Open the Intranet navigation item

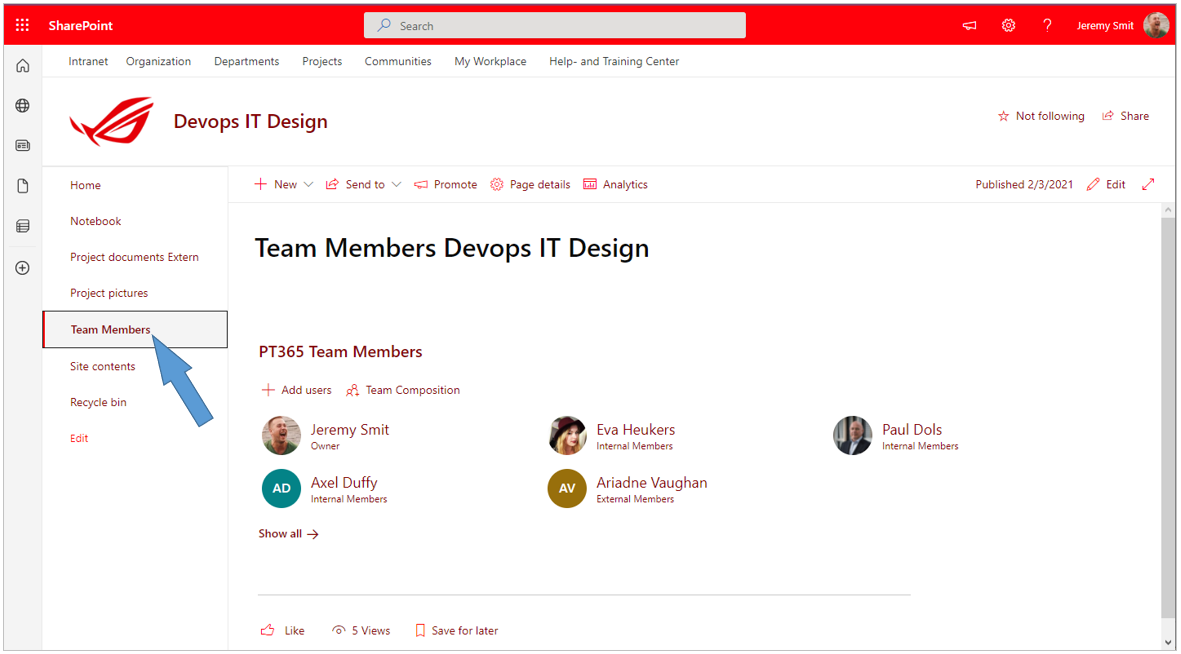point(88,62)
